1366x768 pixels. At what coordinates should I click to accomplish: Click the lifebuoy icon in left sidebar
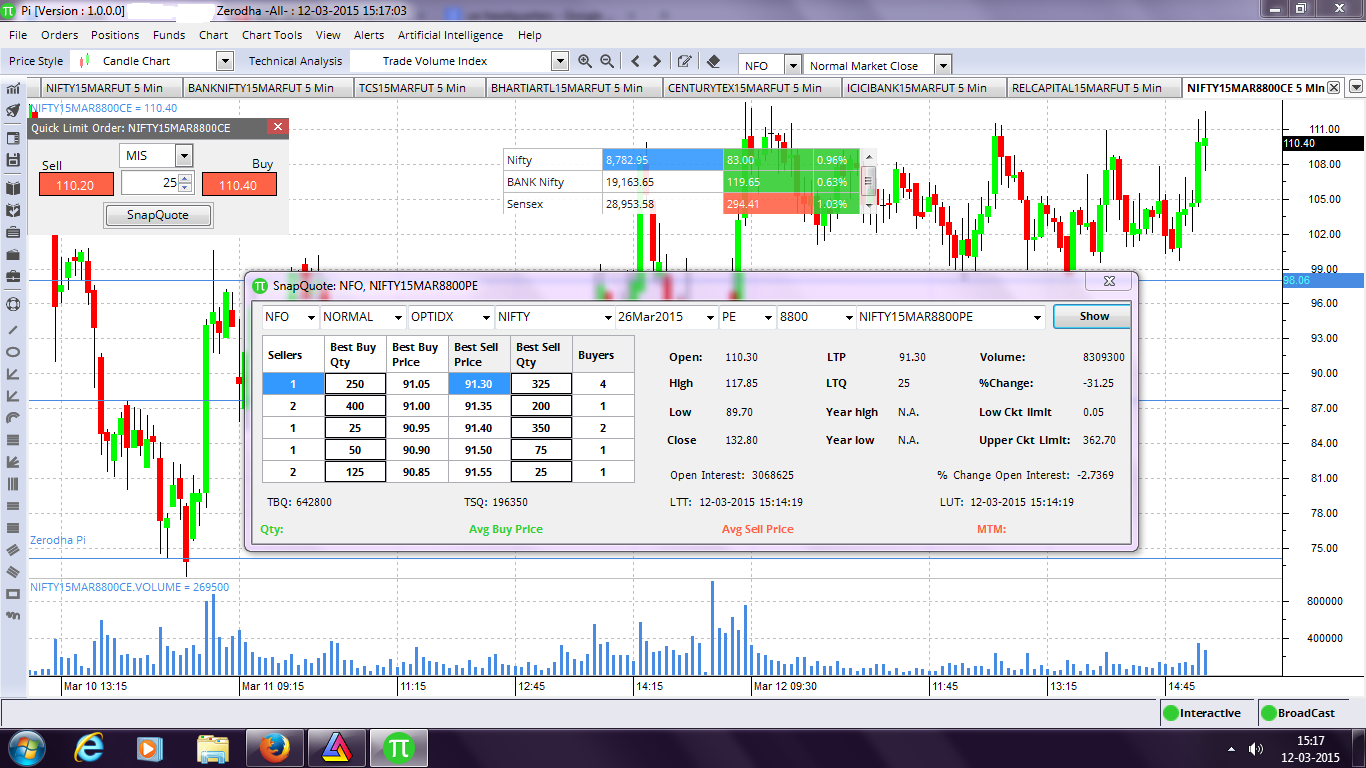[x=13, y=303]
